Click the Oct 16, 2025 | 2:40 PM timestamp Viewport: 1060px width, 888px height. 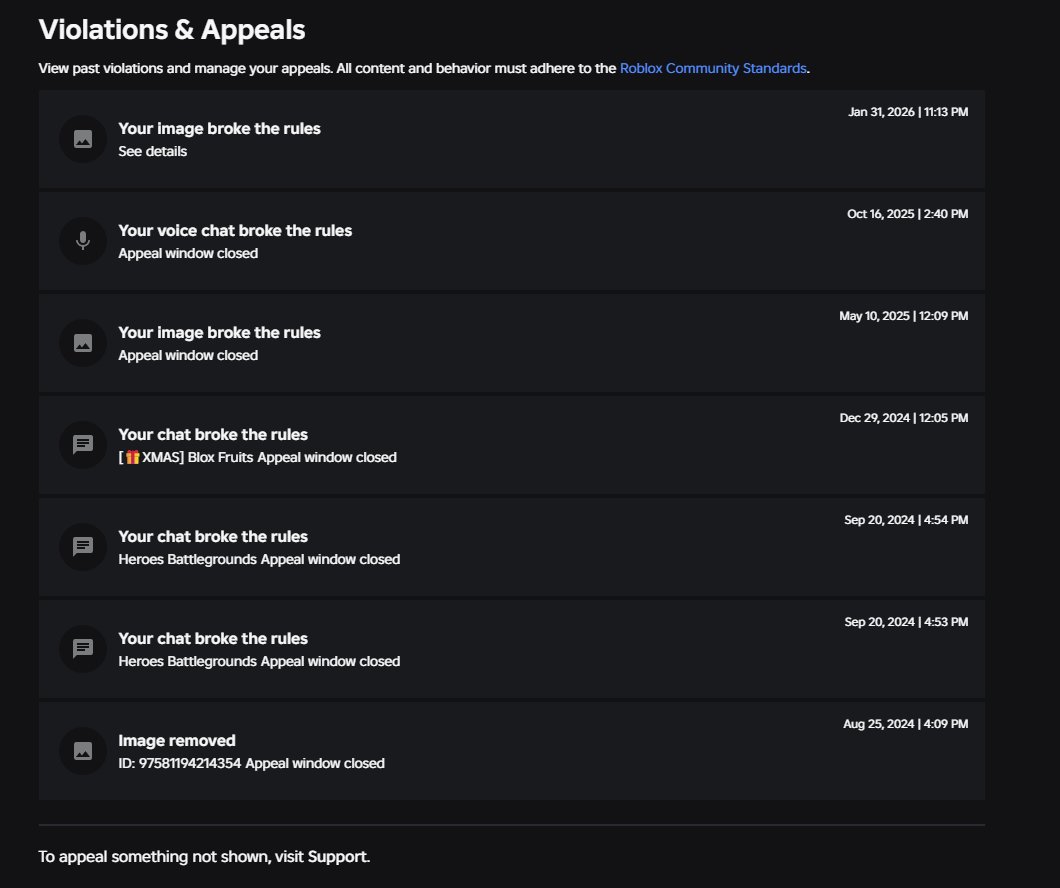click(x=907, y=214)
